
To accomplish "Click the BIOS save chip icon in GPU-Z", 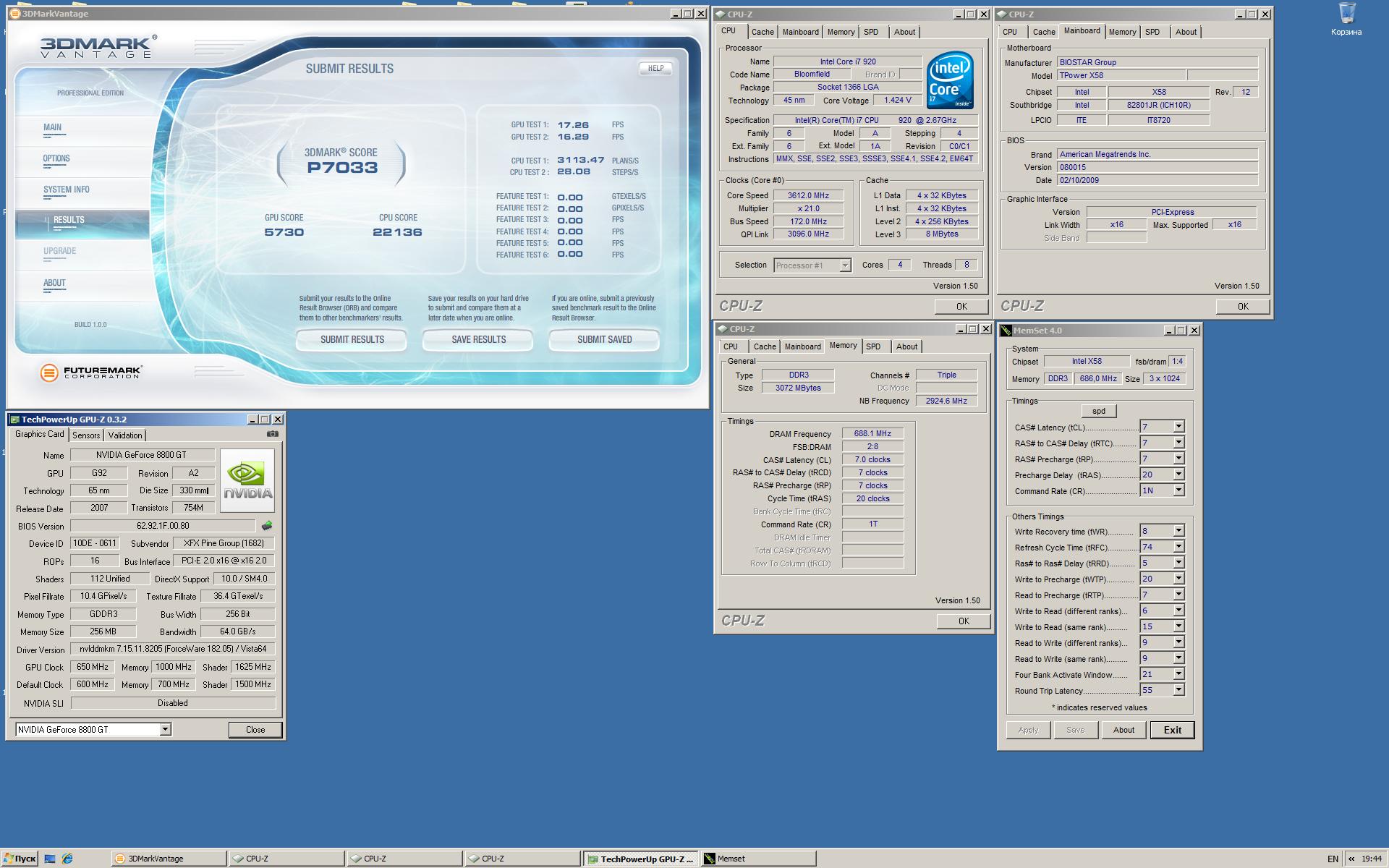I will (266, 526).
